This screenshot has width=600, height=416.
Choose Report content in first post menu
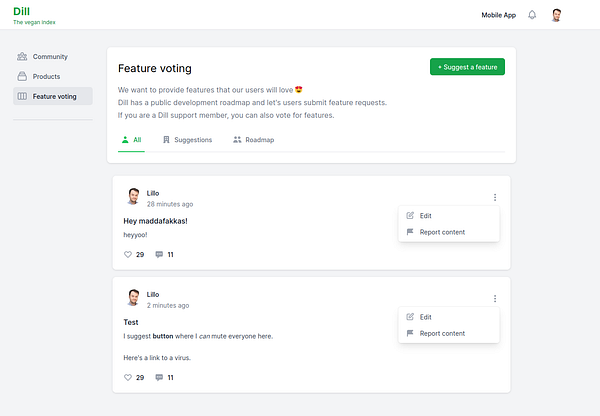click(x=441, y=232)
